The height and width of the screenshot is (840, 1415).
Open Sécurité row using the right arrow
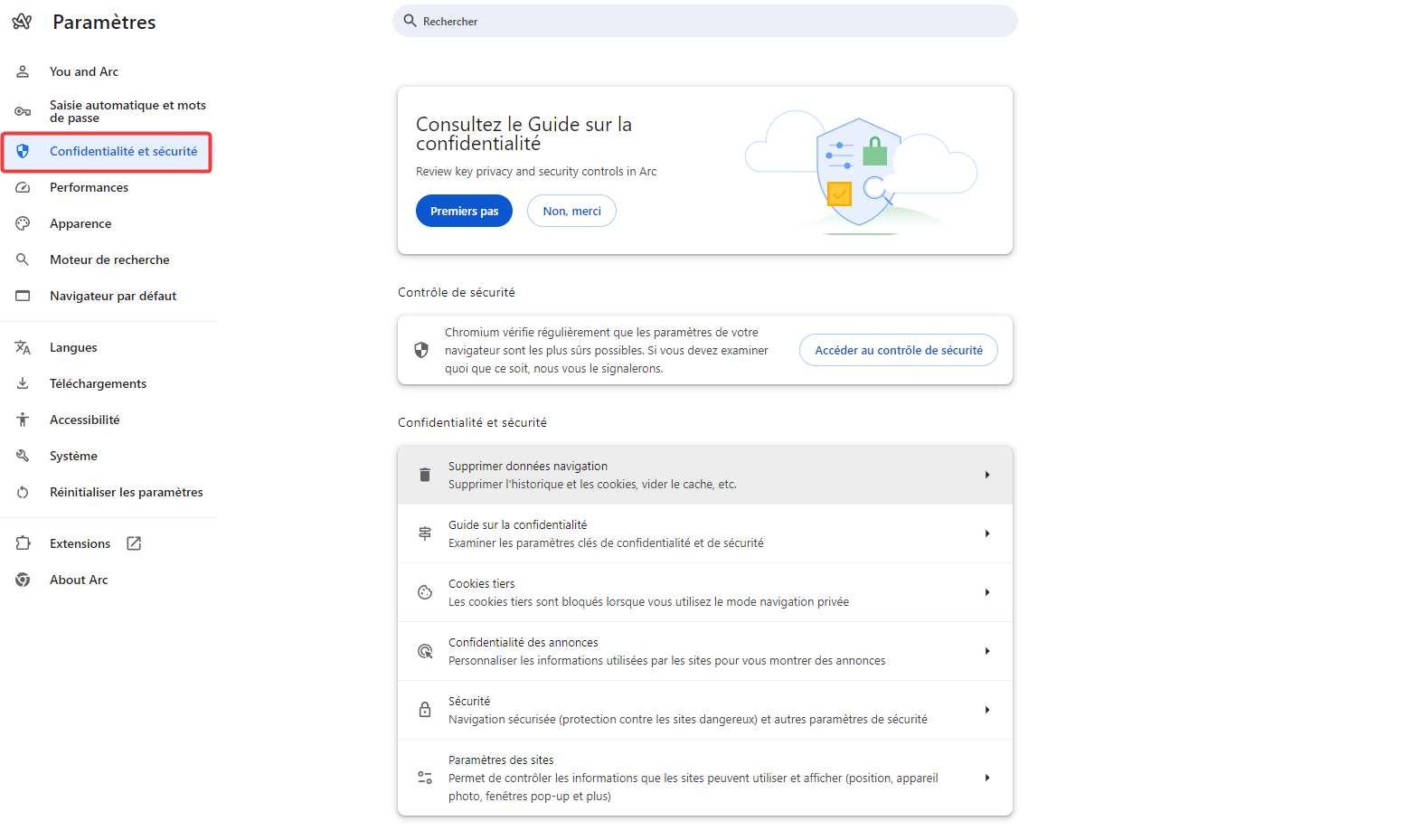[x=987, y=710]
